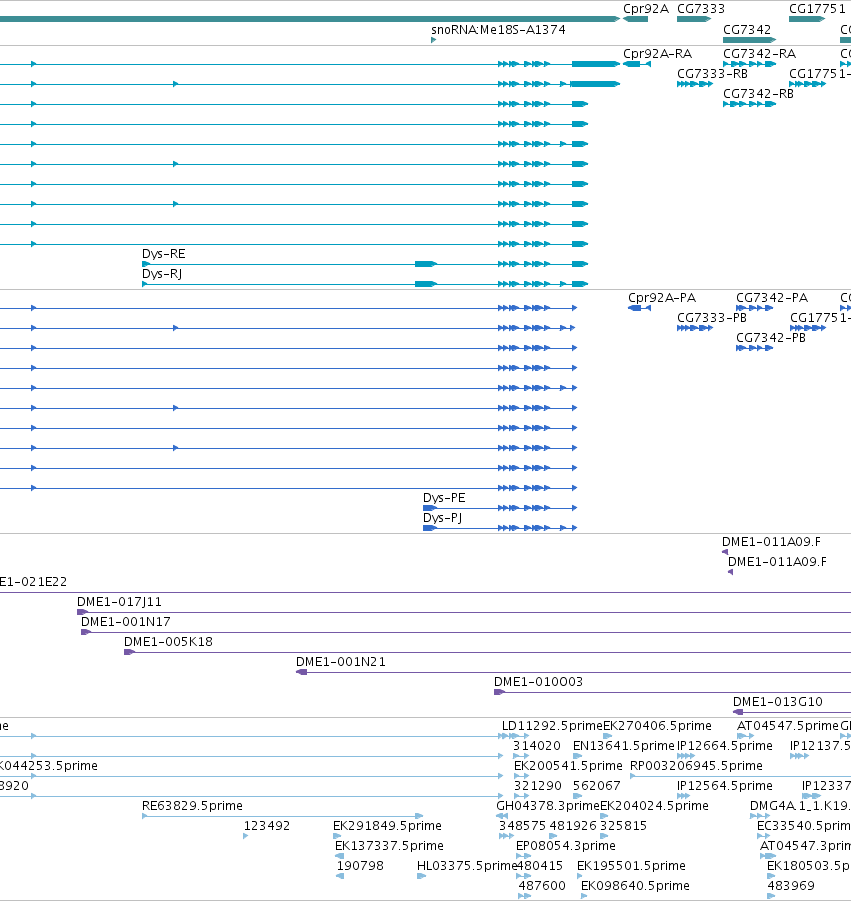
Task: Click the Cpr92A gene label
Action: point(646,9)
